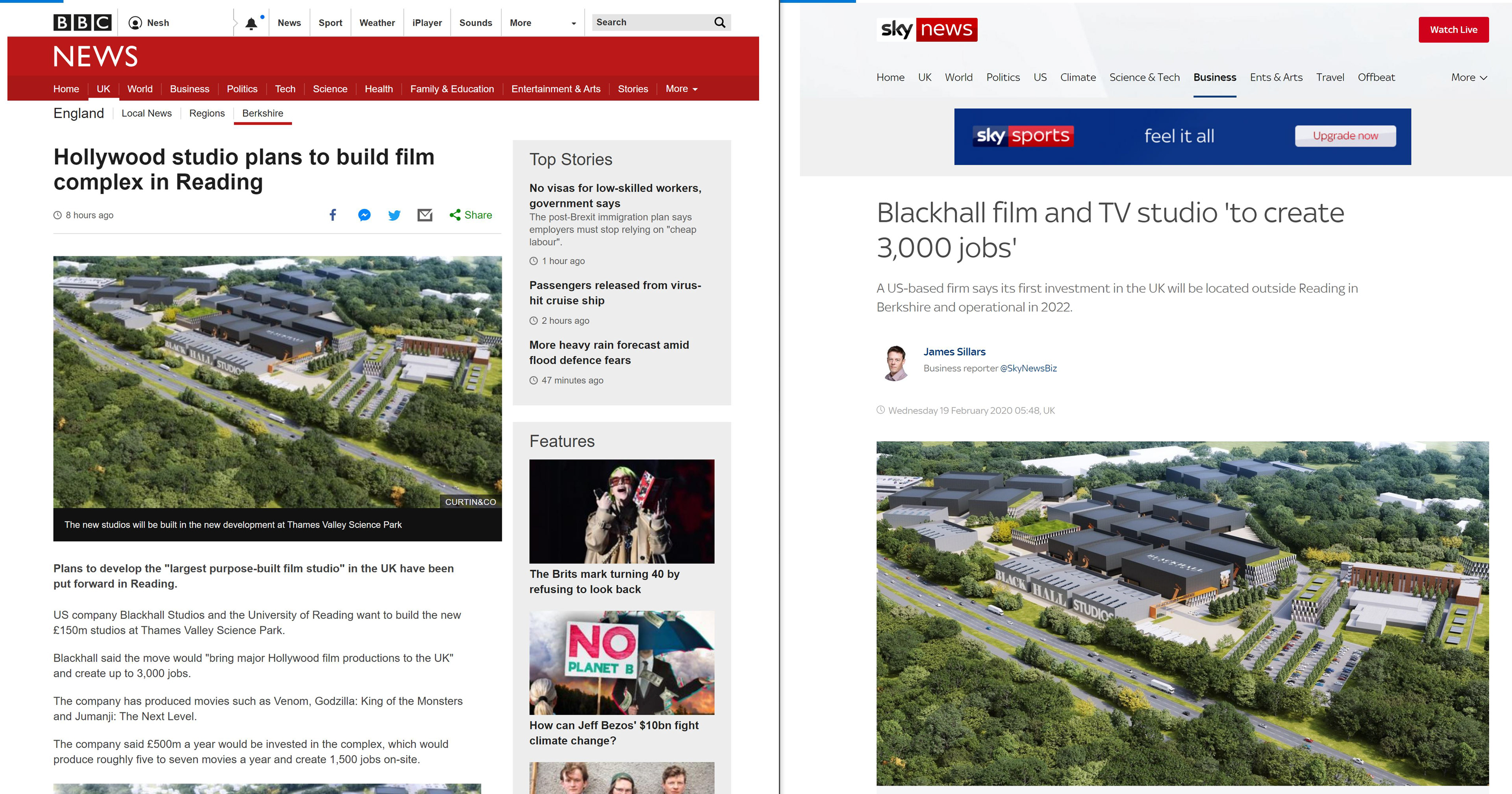Select Business in Sky News navigation
This screenshot has height=794, width=1512.
tap(1214, 78)
